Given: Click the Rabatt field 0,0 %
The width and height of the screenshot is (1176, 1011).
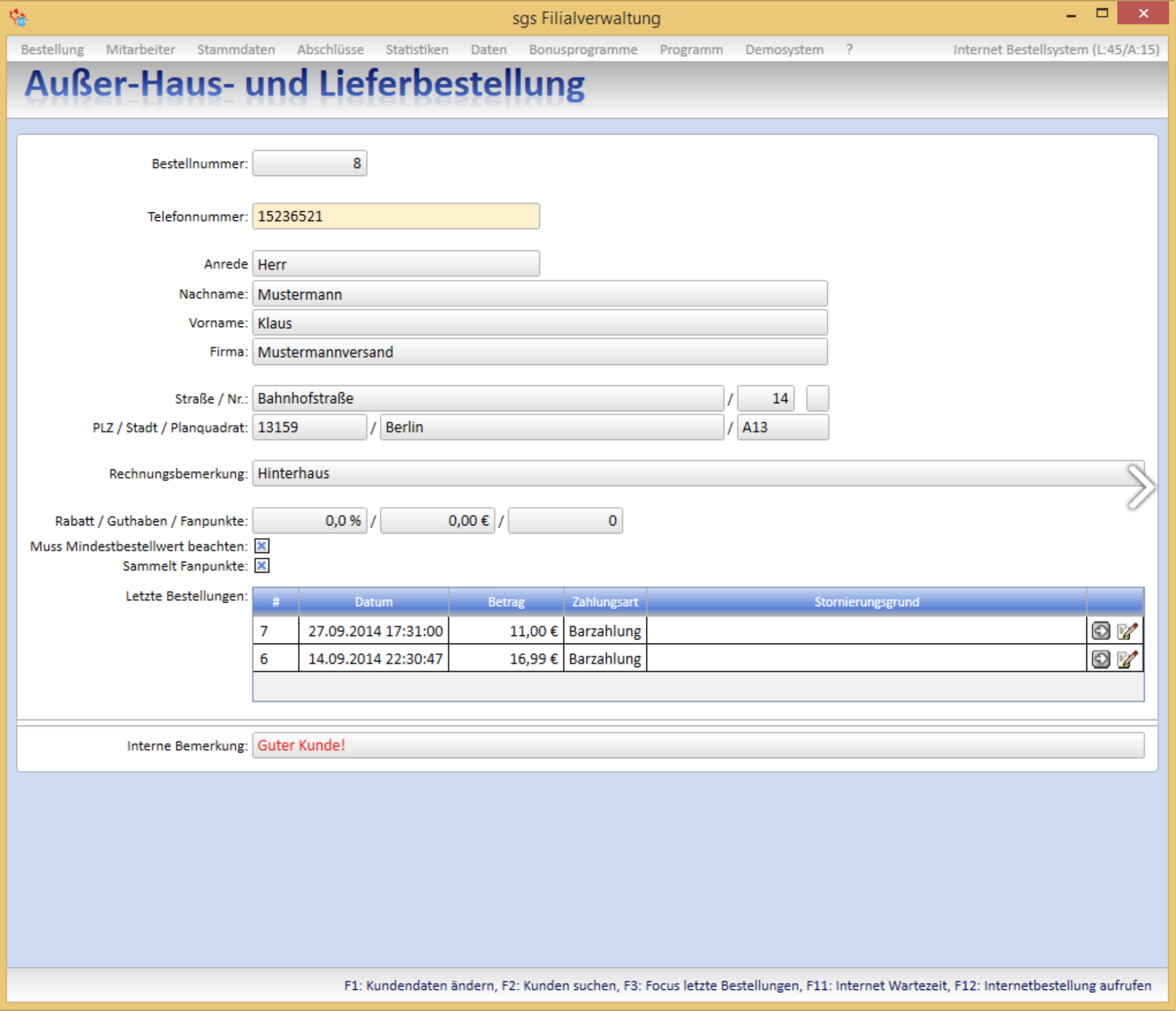Looking at the screenshot, I should tap(310, 521).
